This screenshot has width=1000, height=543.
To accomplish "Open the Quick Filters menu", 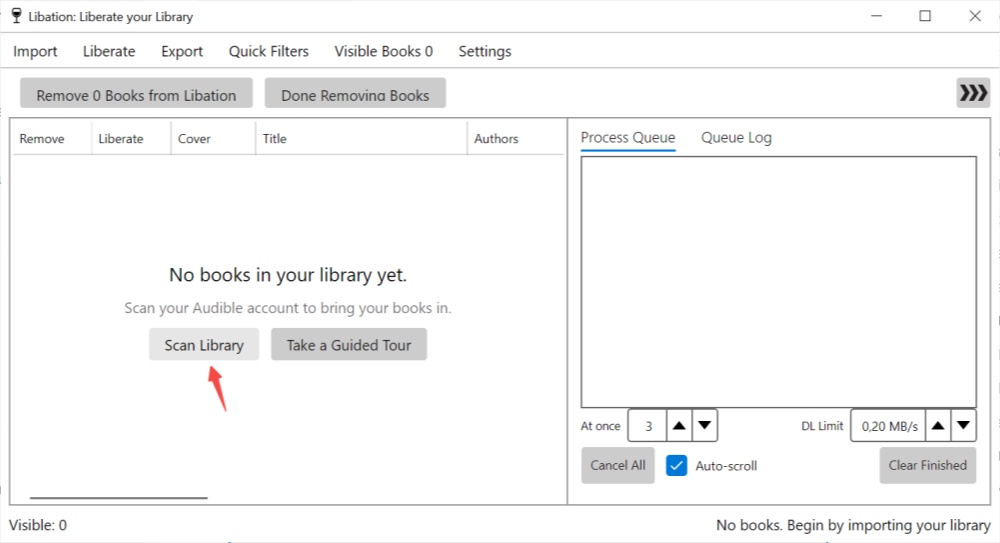I will coord(268,51).
